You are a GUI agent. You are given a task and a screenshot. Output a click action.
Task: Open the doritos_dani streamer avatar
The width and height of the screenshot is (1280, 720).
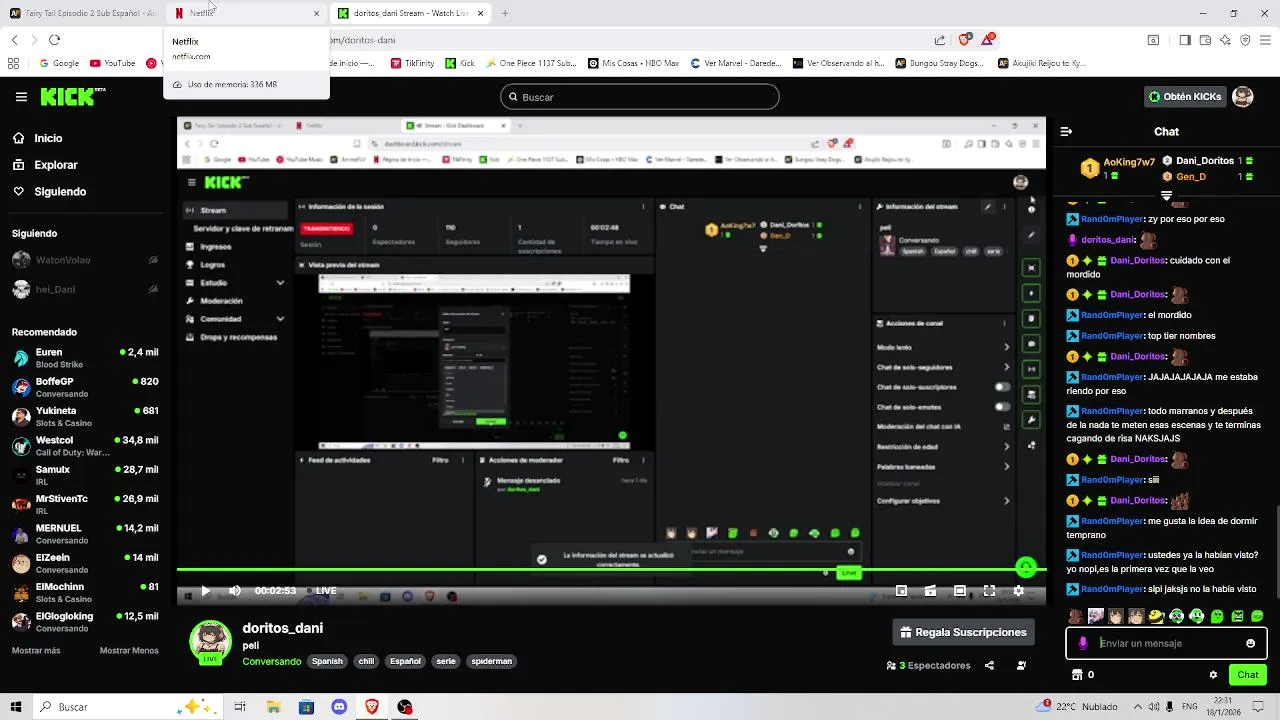pos(211,642)
